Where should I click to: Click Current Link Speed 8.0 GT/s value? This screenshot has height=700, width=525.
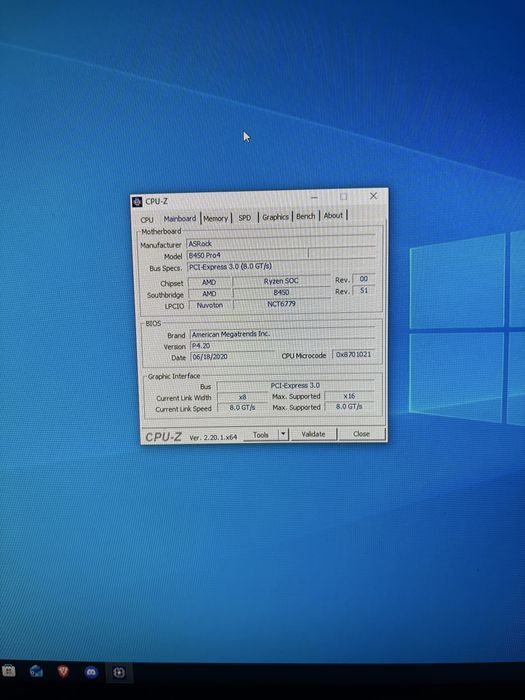tap(242, 408)
